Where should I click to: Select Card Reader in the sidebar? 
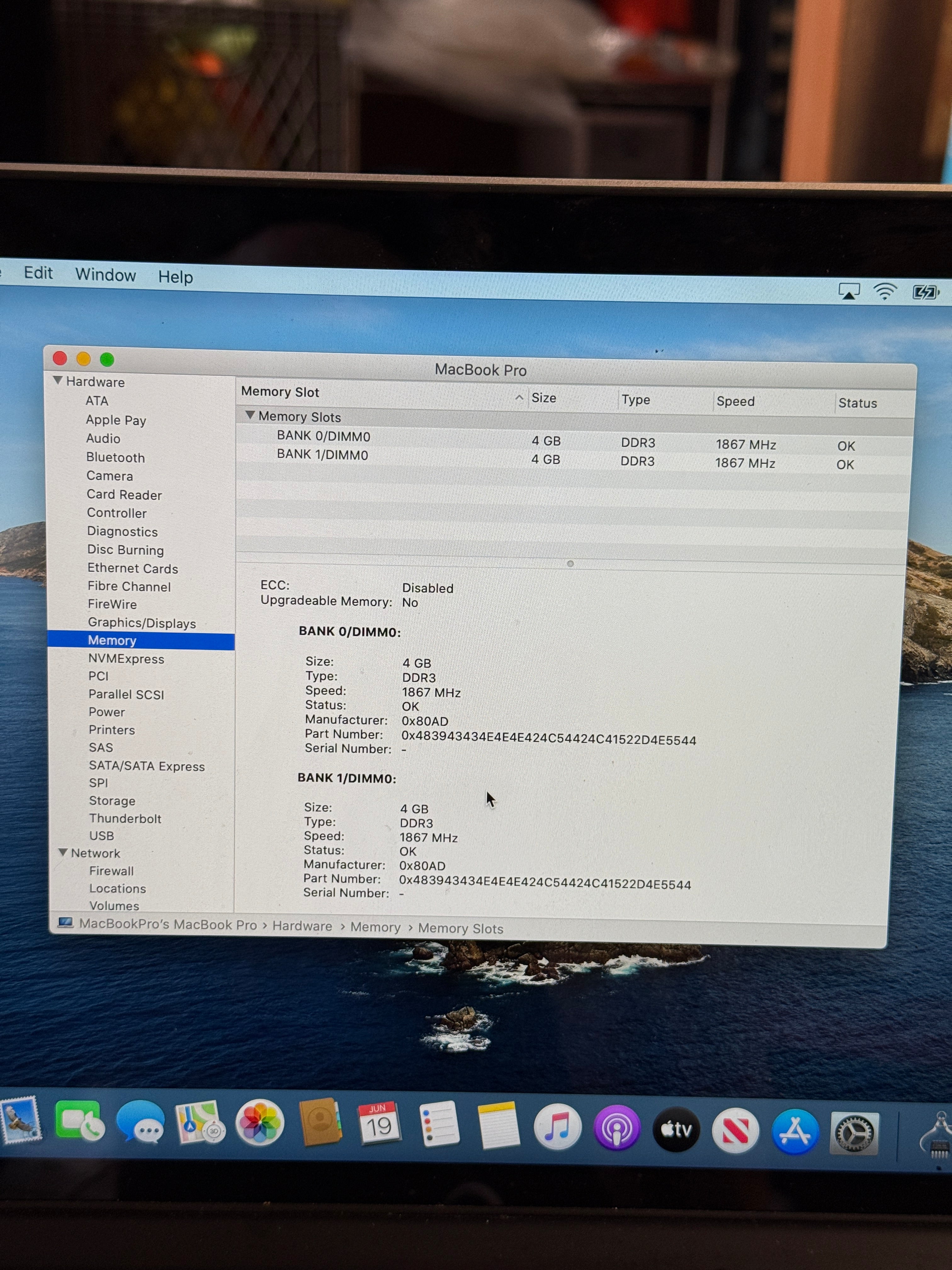click(x=124, y=495)
